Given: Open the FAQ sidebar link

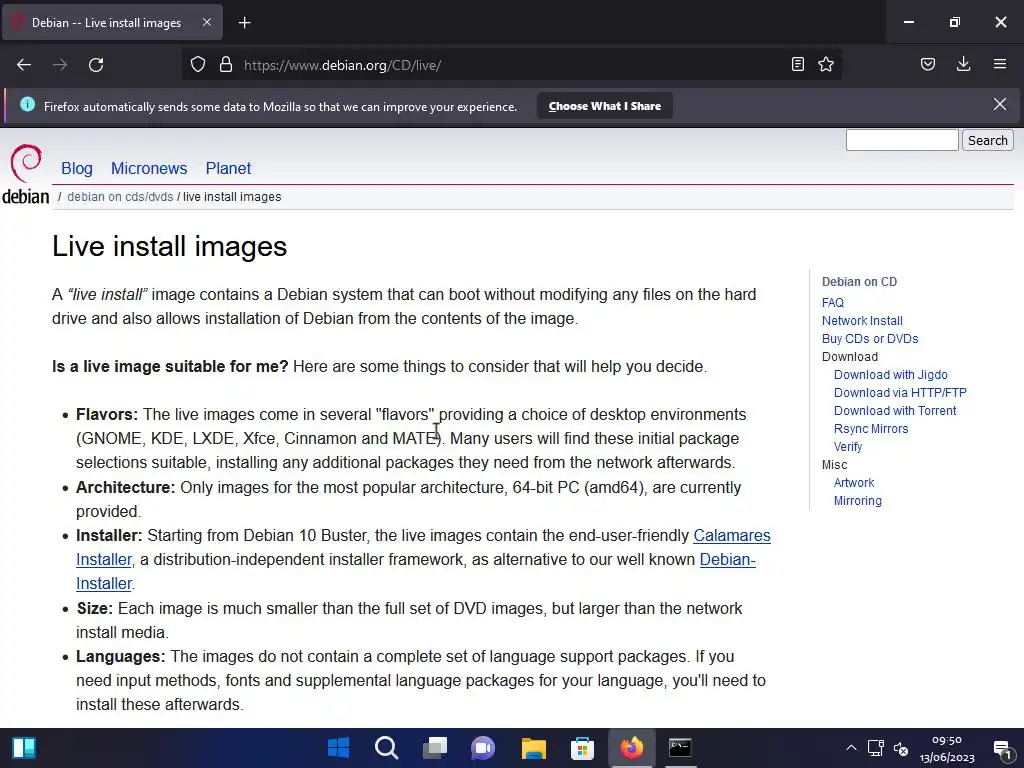Looking at the screenshot, I should (x=833, y=302).
